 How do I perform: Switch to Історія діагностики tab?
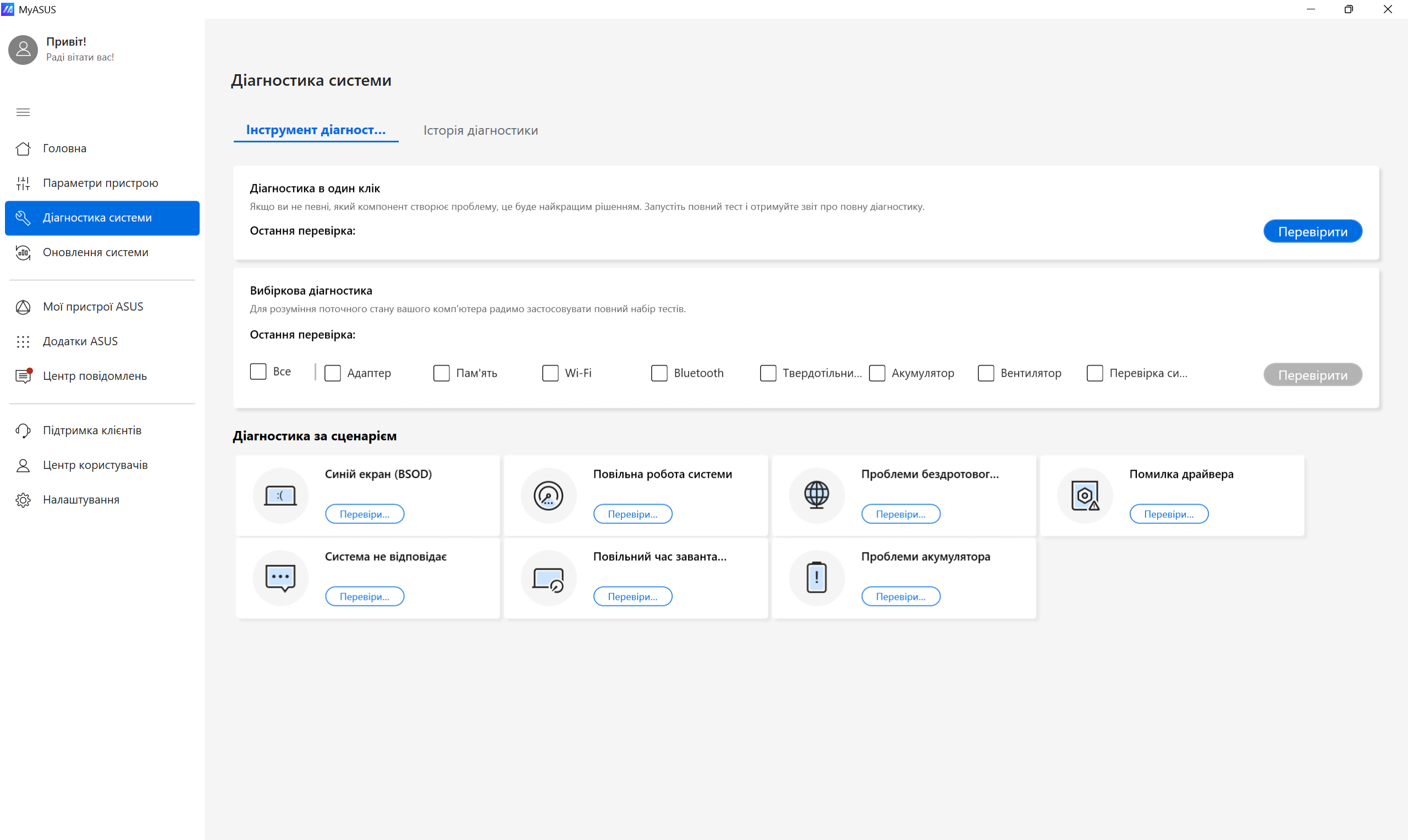coord(480,130)
